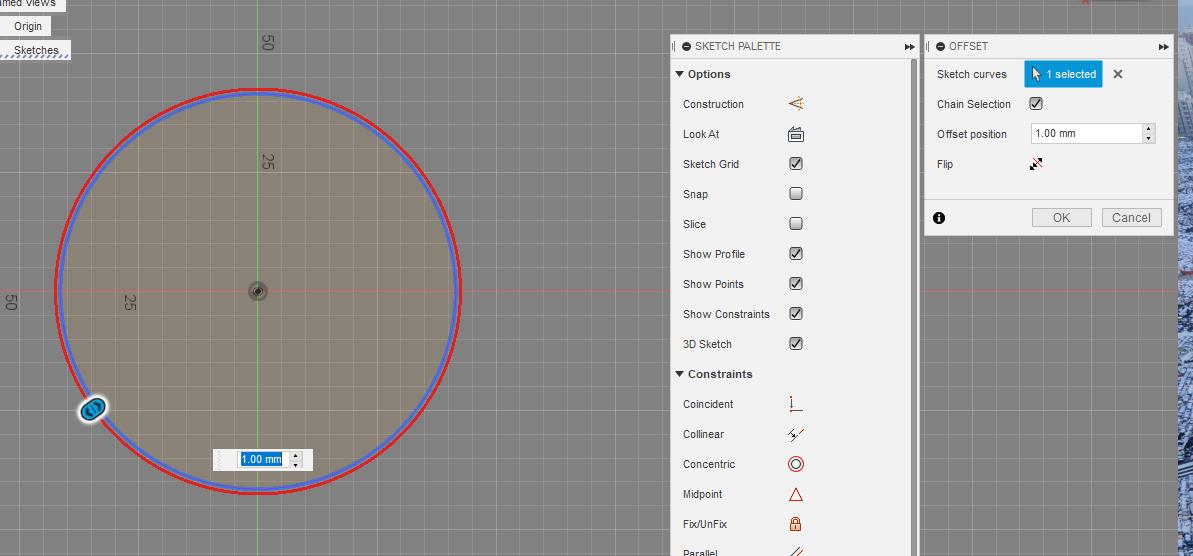Click the Construction icon in Sketch Palette

(x=796, y=103)
